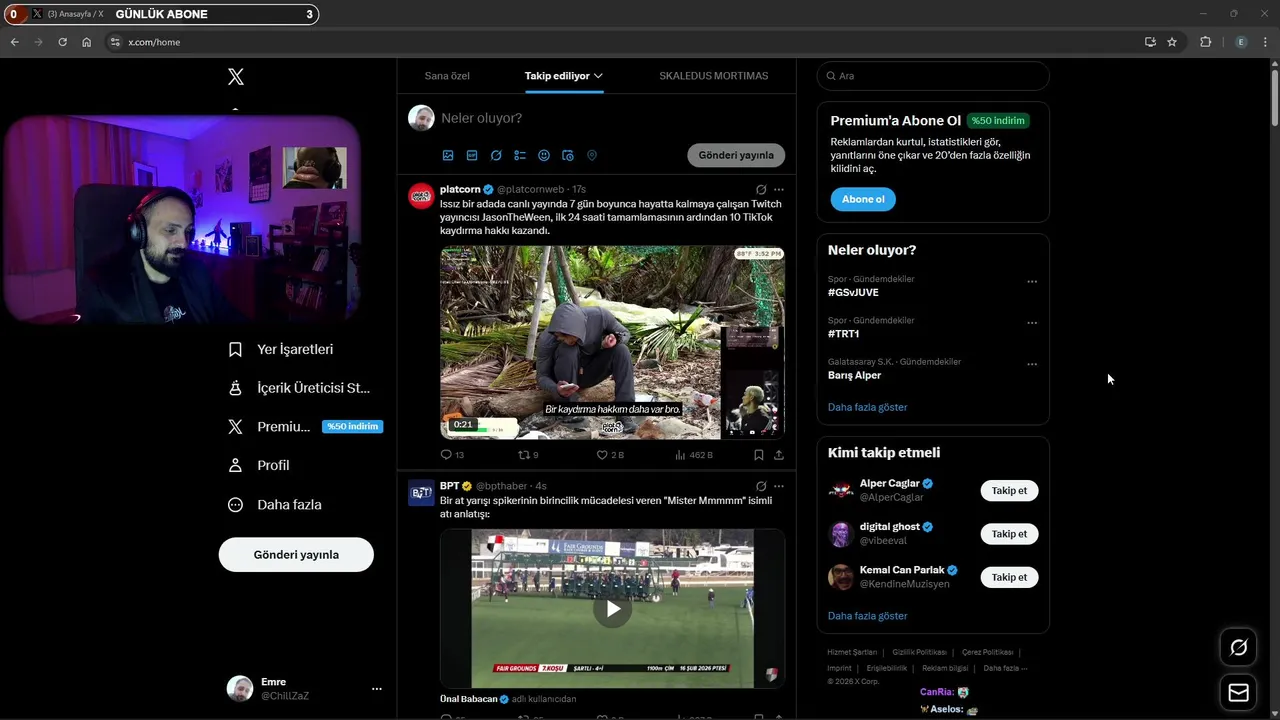Screen dimensions: 1280x720
Task: Bookmark page with star icon
Action: click(1172, 42)
